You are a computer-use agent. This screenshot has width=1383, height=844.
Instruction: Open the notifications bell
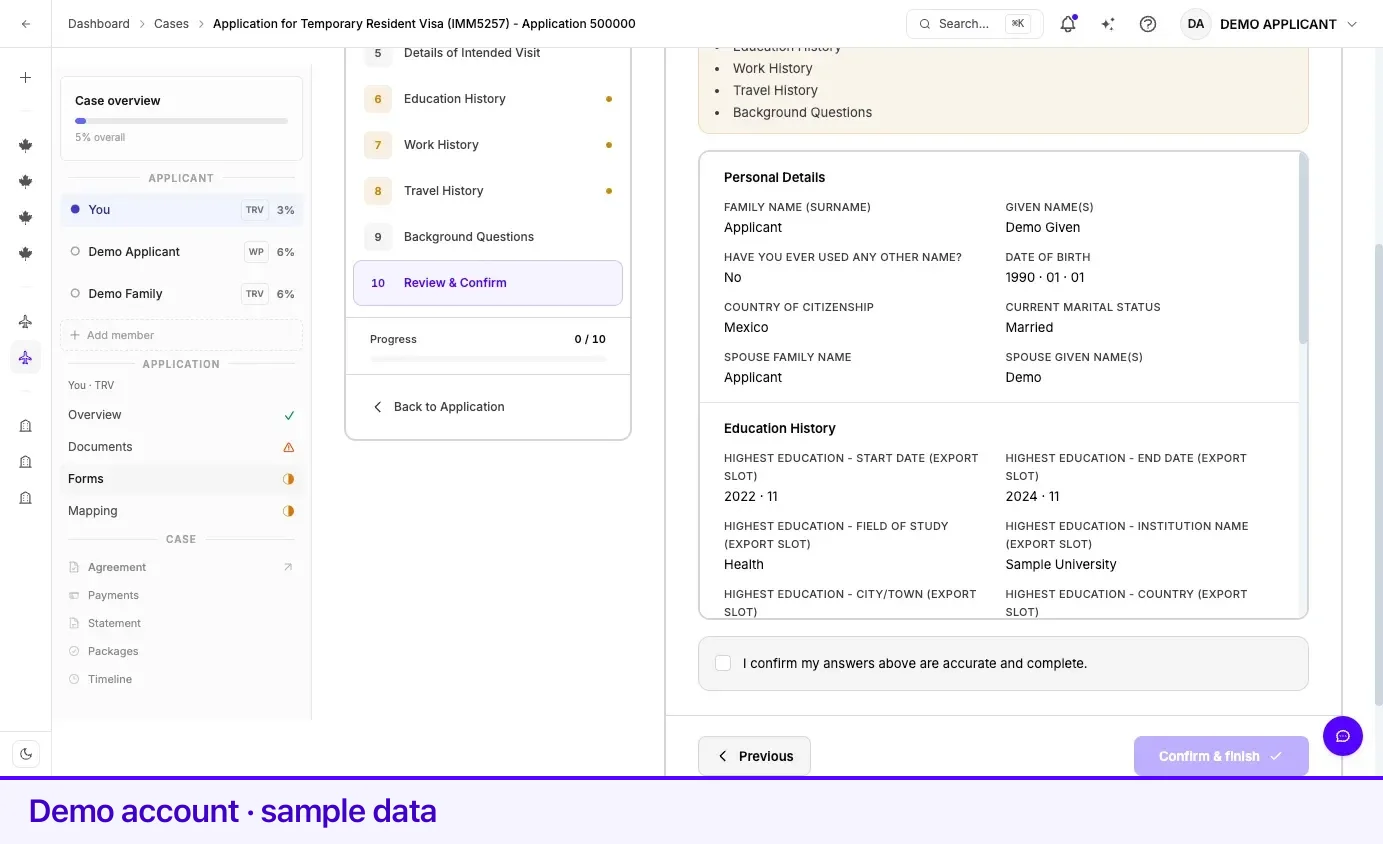click(1068, 24)
